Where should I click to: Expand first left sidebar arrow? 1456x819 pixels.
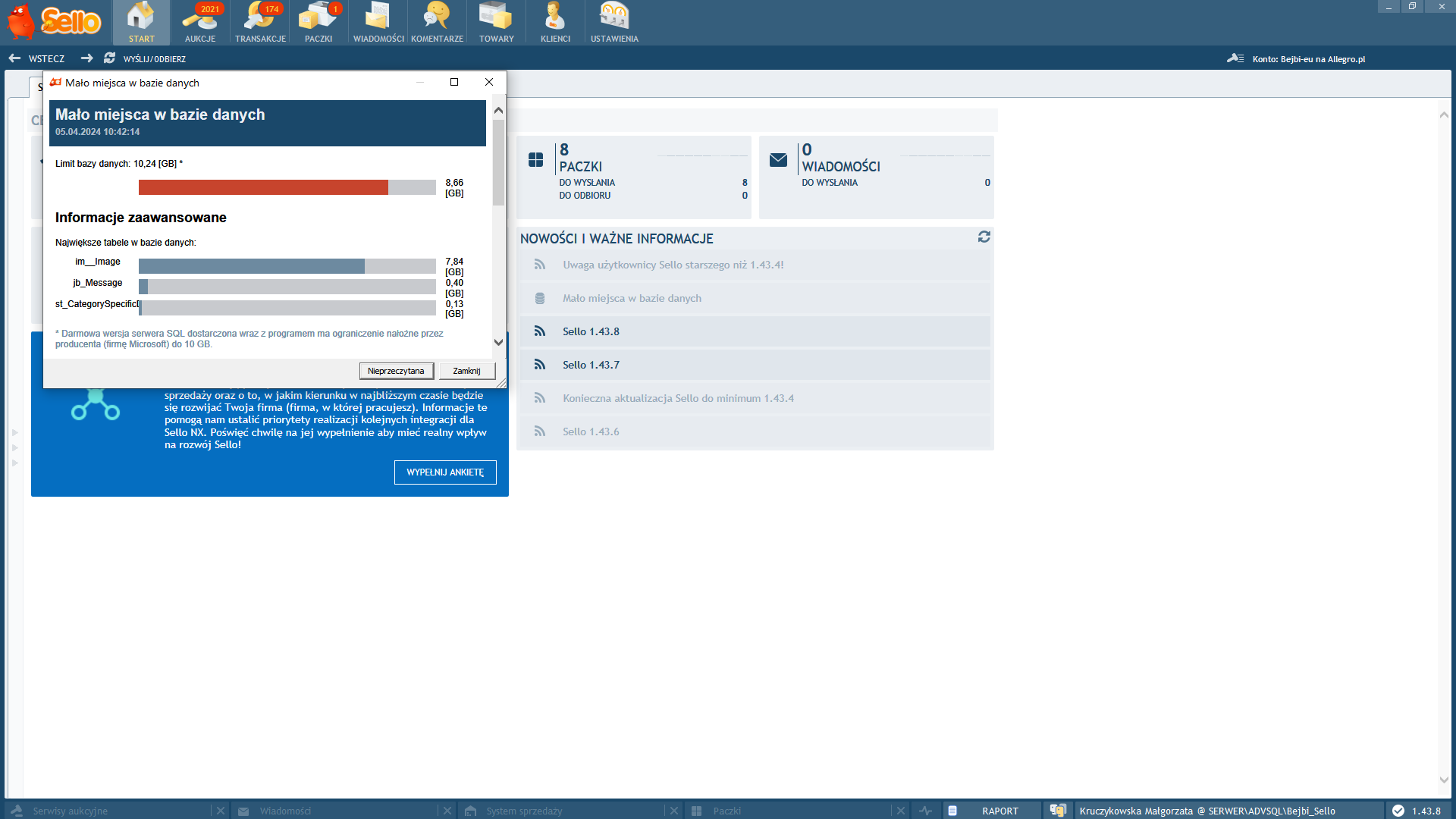pyautogui.click(x=14, y=432)
